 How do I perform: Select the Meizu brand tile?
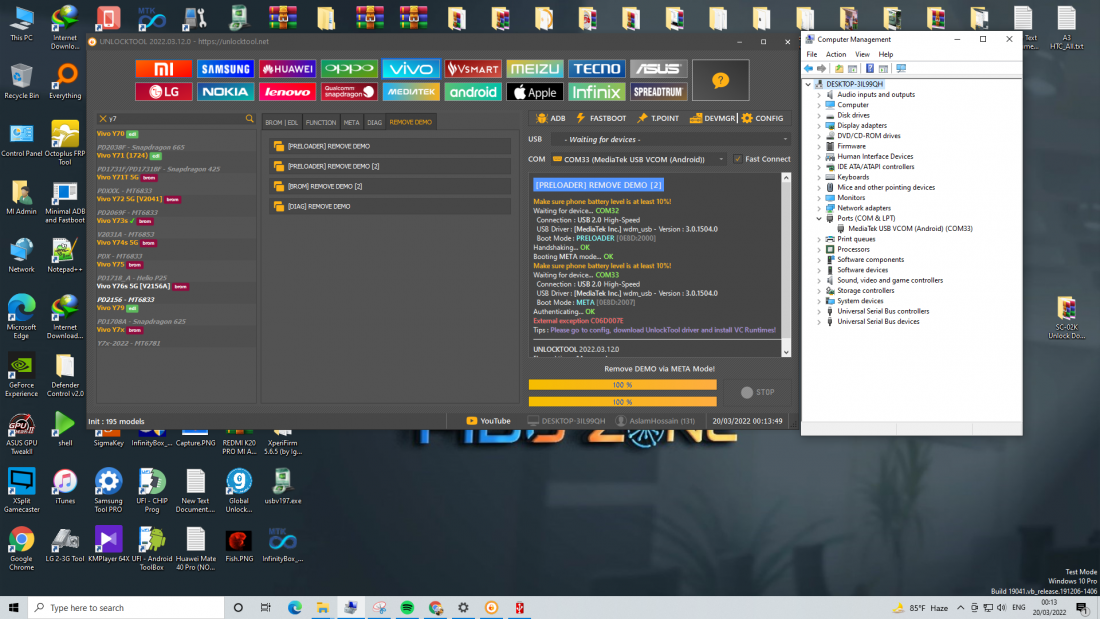tap(535, 69)
